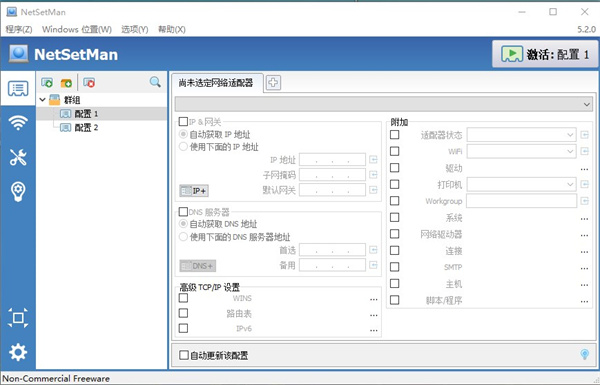Get current 备用 DNS value icon

(x=373, y=265)
